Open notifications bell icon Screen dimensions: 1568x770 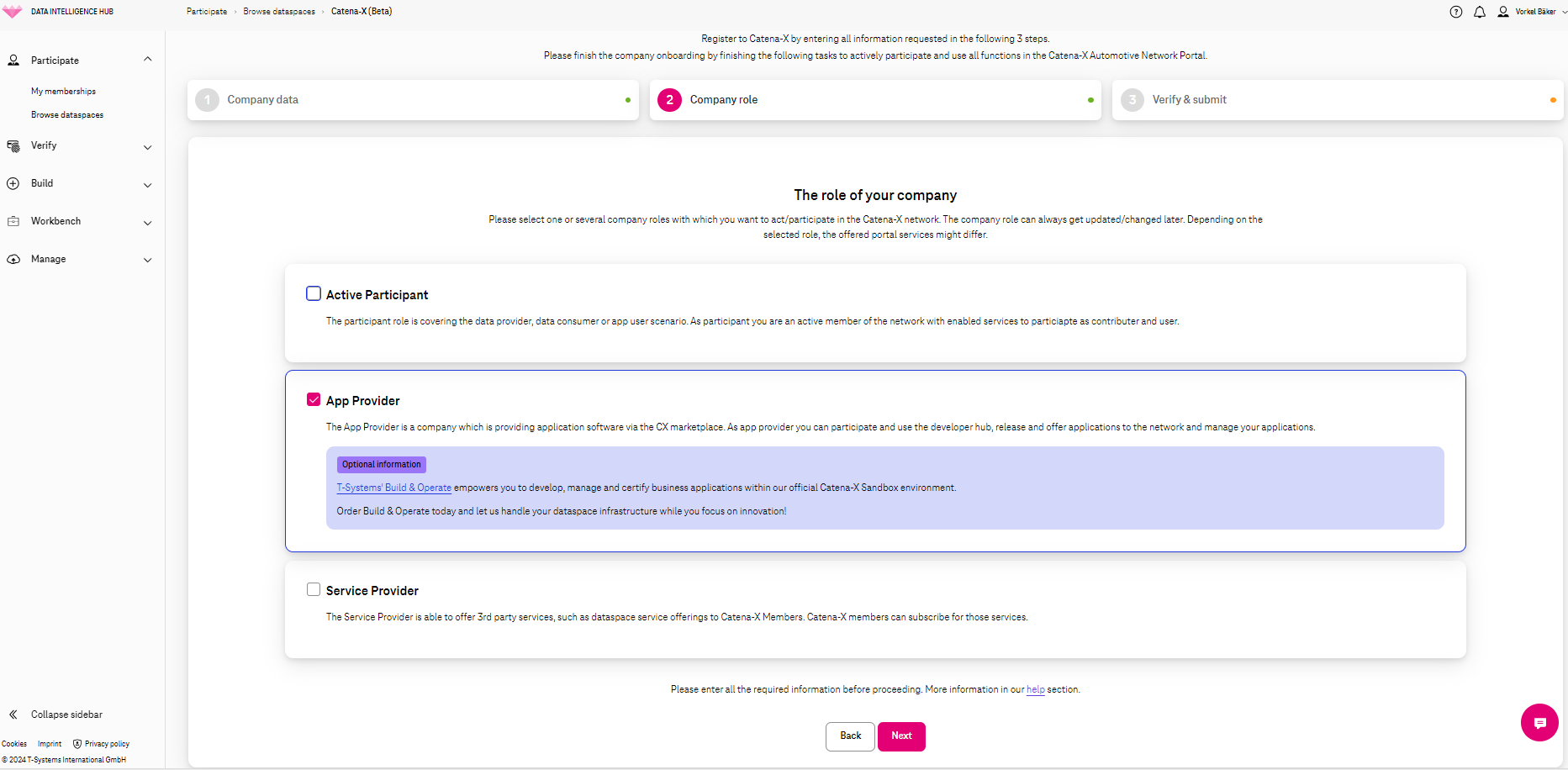click(1480, 12)
